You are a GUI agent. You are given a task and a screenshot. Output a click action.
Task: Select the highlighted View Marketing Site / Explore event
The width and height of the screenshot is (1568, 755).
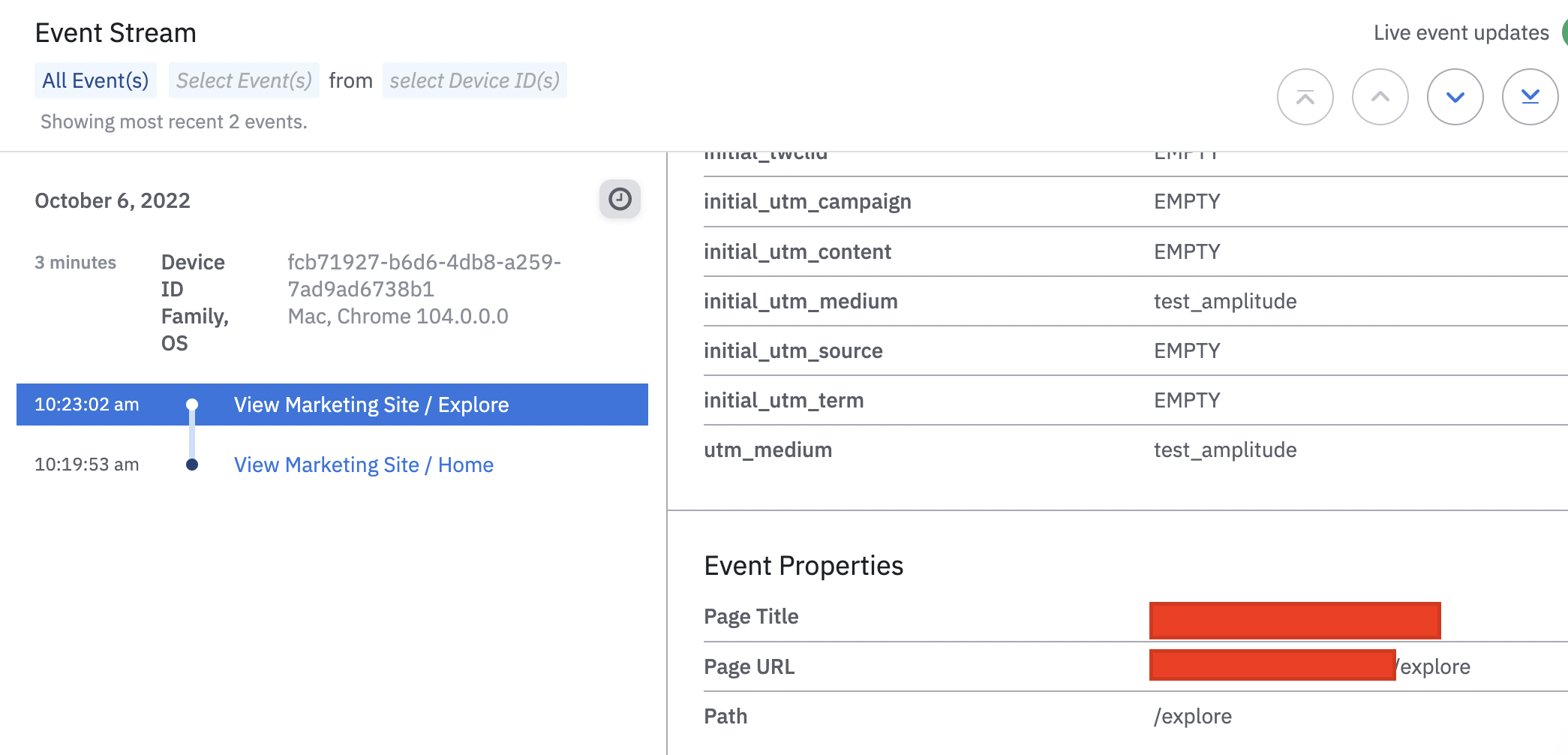[x=371, y=405]
